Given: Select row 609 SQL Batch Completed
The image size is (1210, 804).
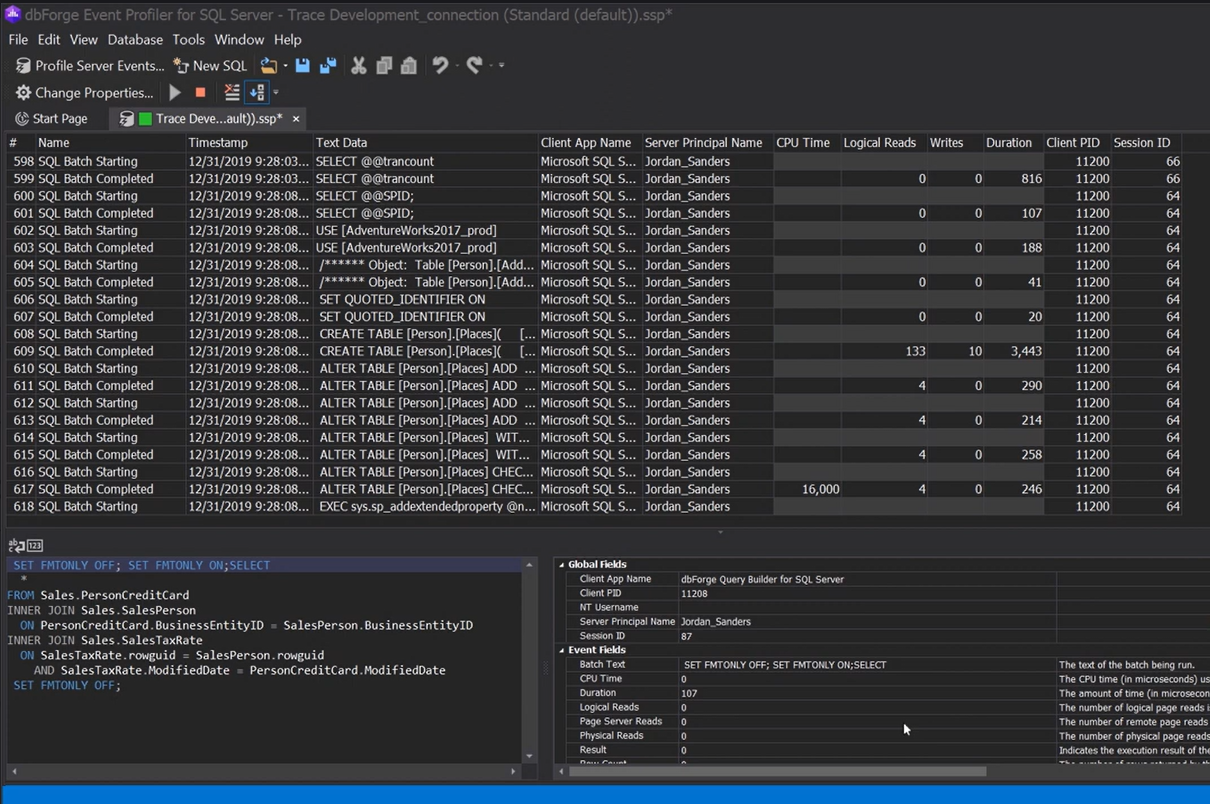Looking at the screenshot, I should coord(120,351).
